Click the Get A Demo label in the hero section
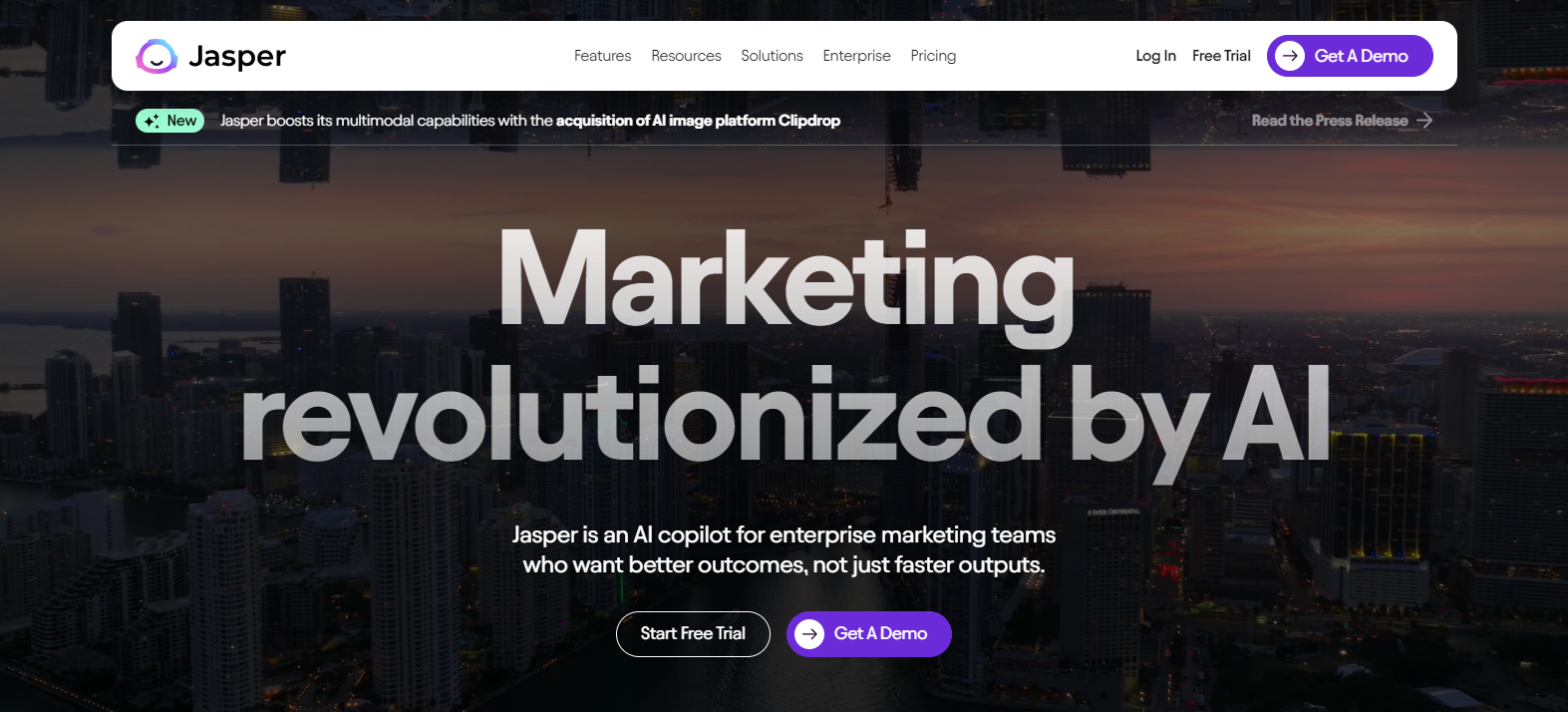 (880, 633)
